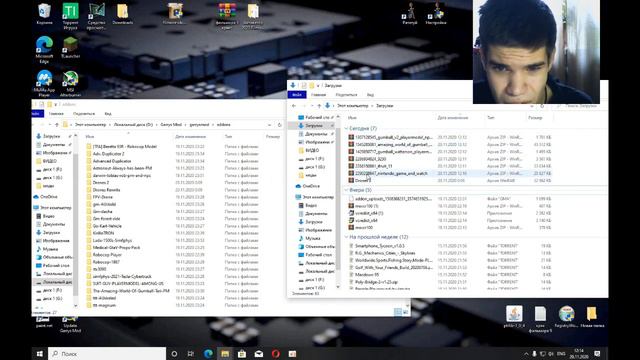The image size is (640, 360).
Task: Launch Microsoft Edge from the desktop
Action: point(44,49)
